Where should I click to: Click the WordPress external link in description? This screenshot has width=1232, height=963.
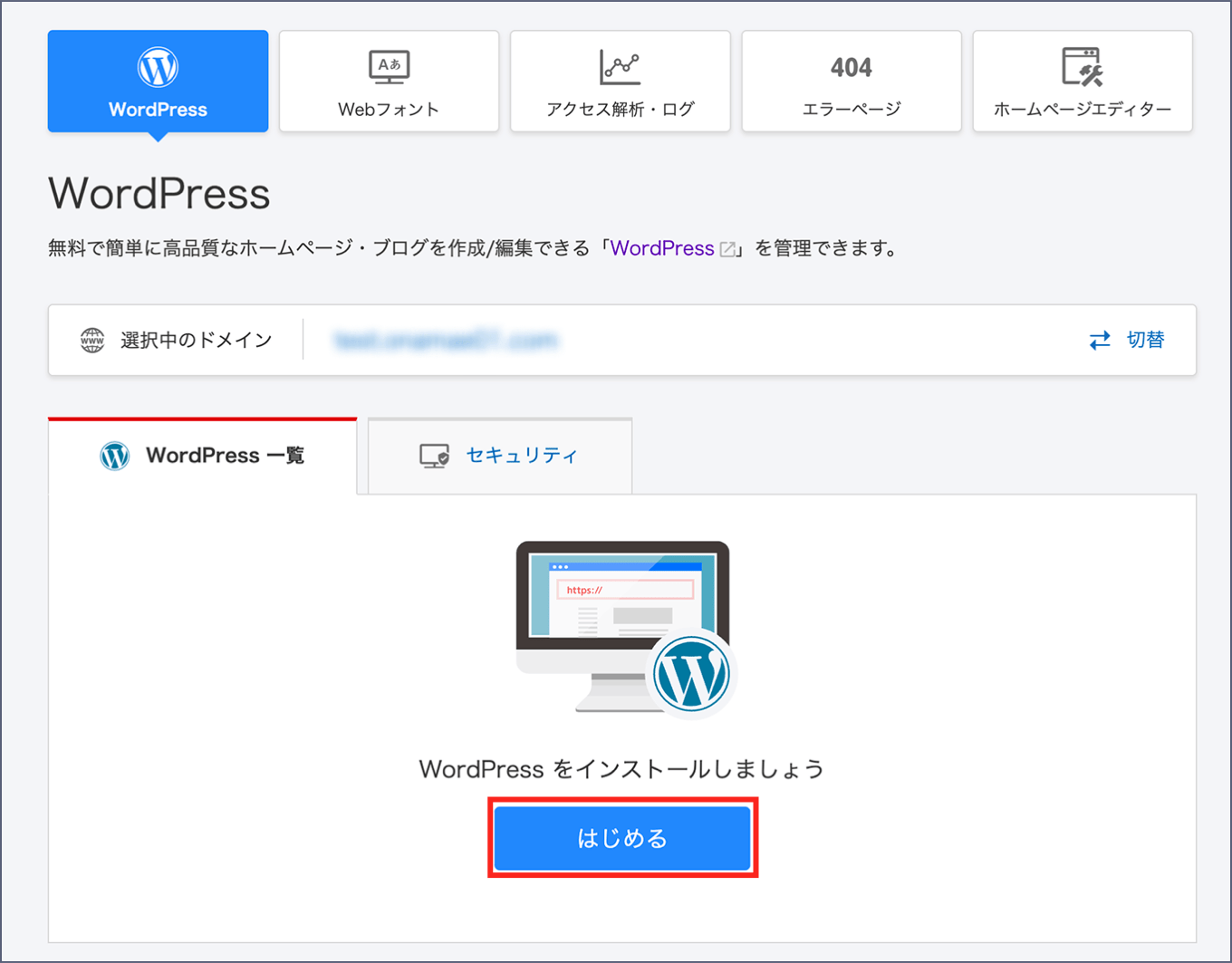coord(662,248)
